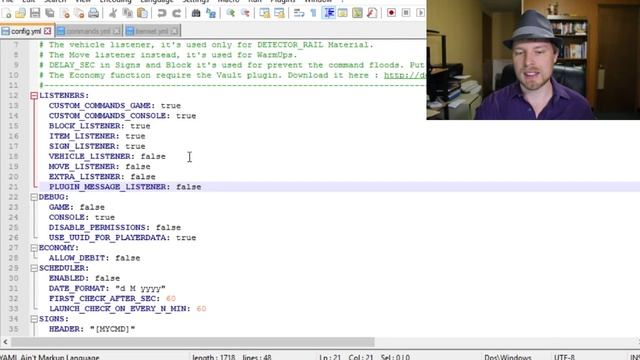640x360 pixels.
Task: Create a new document with the New icon
Action: pos(7,13)
